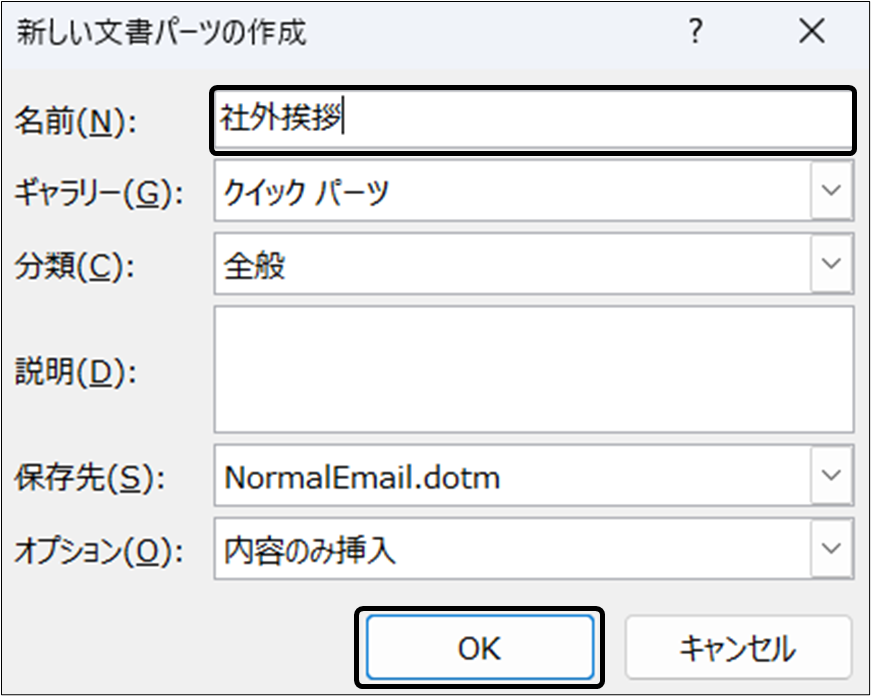Click inside the 説明 description text area

pyautogui.click(x=533, y=369)
